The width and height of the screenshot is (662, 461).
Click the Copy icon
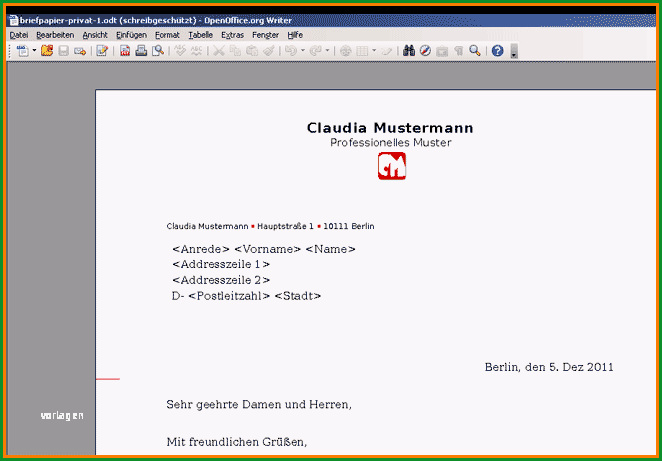(235, 51)
